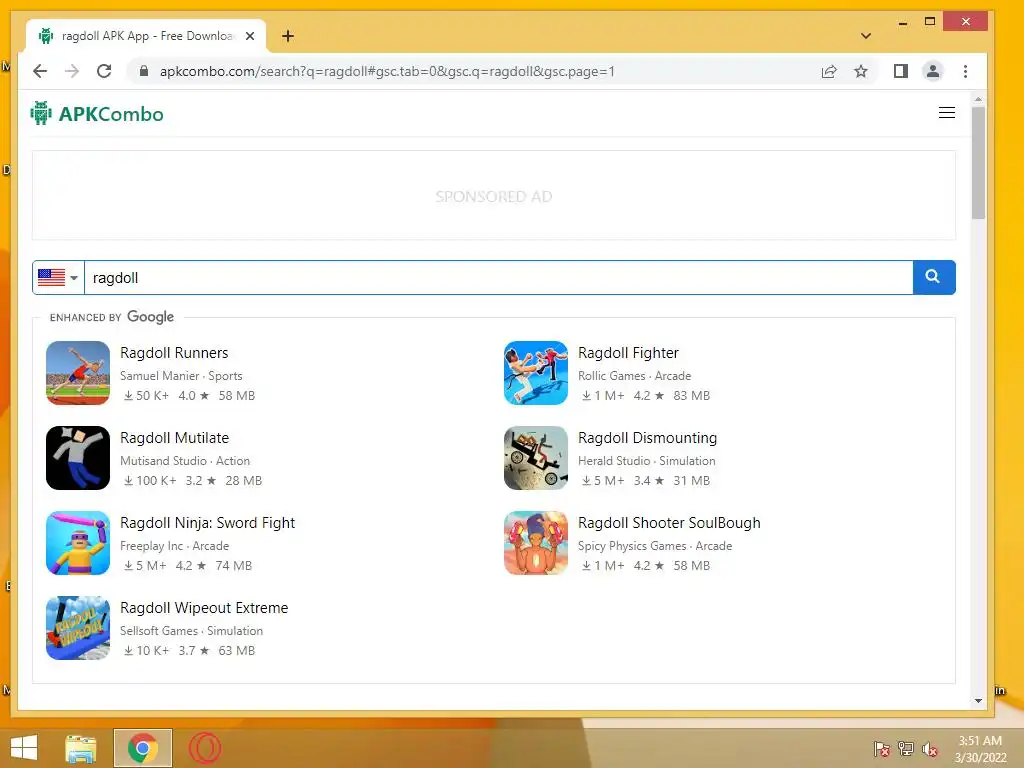Click the ragdoll search input field
Image resolution: width=1024 pixels, height=768 pixels.
498,278
